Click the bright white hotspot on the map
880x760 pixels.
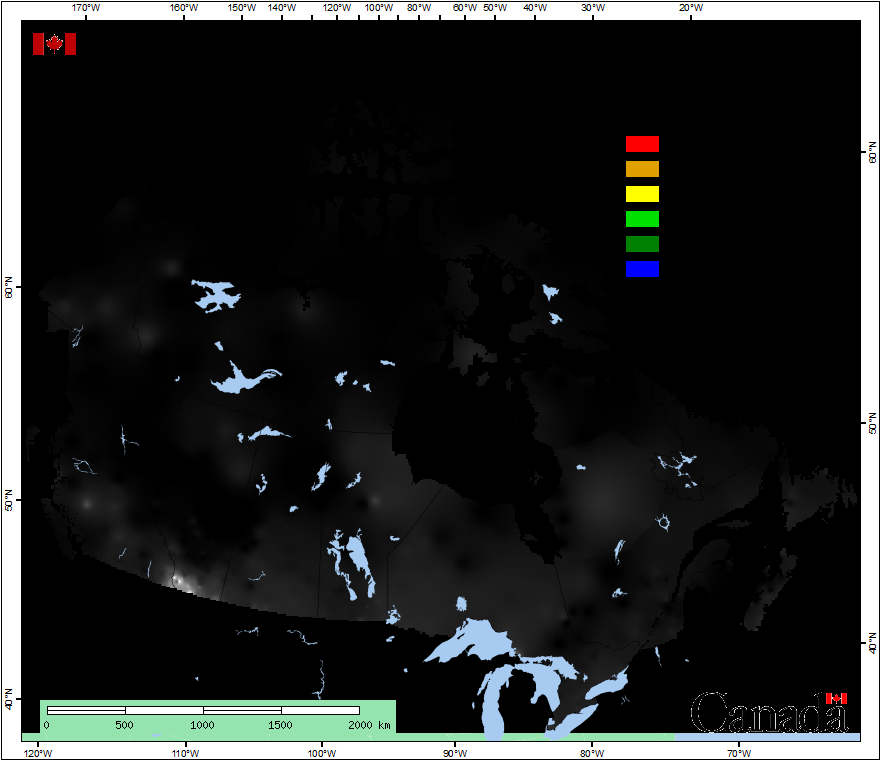coord(178,580)
